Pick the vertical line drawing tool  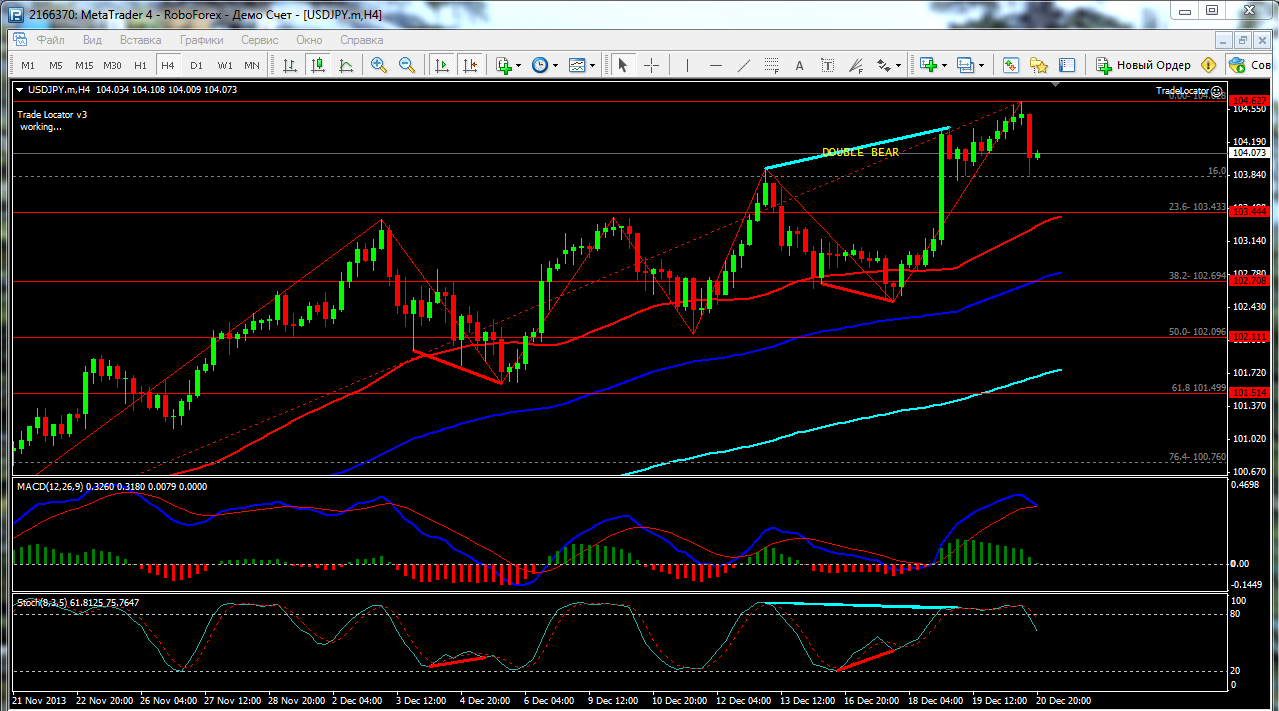[687, 65]
